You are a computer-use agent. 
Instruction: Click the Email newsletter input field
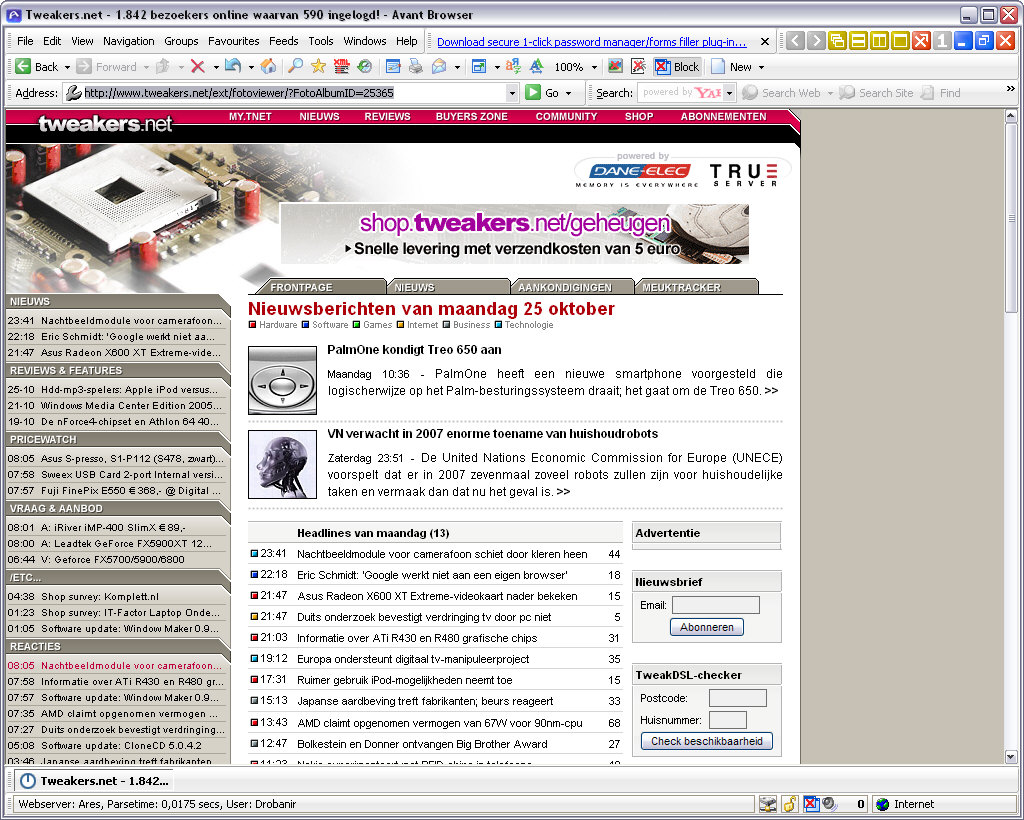point(716,605)
